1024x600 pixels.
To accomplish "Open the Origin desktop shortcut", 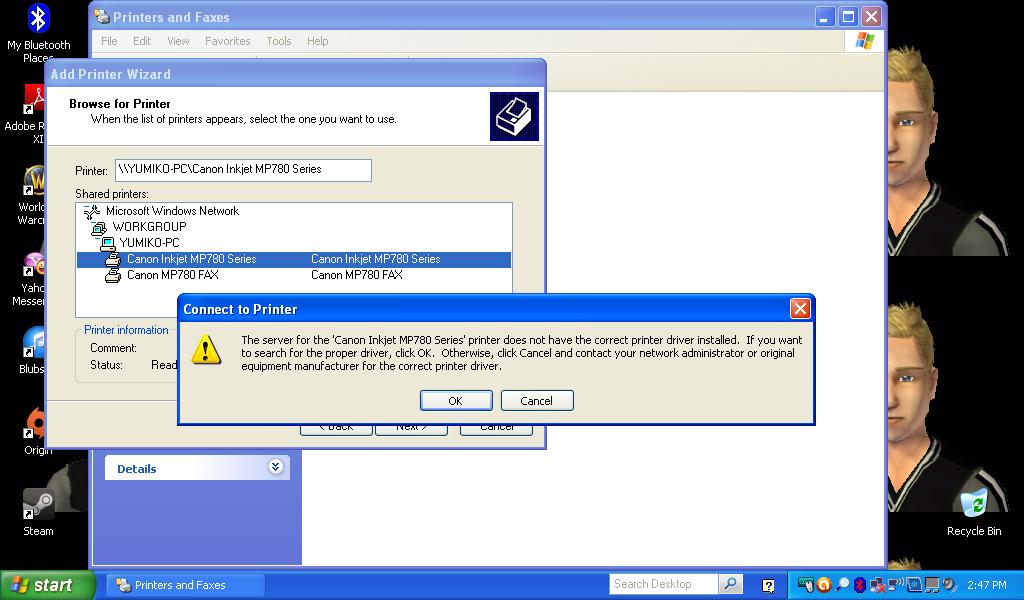I will coord(38,431).
